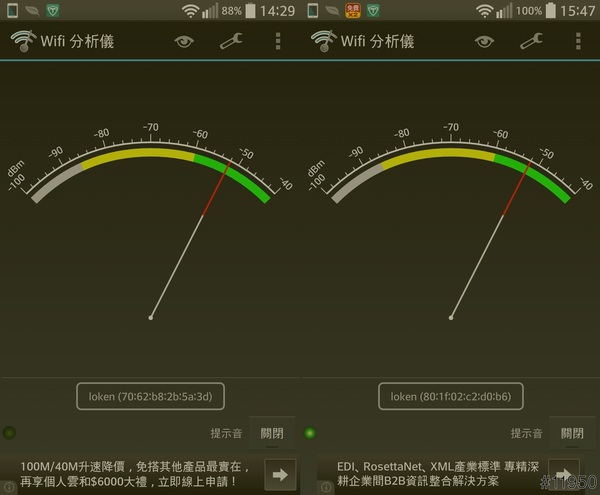Open wrench settings in left screen
Screen dimensions: 600x495
(231, 41)
